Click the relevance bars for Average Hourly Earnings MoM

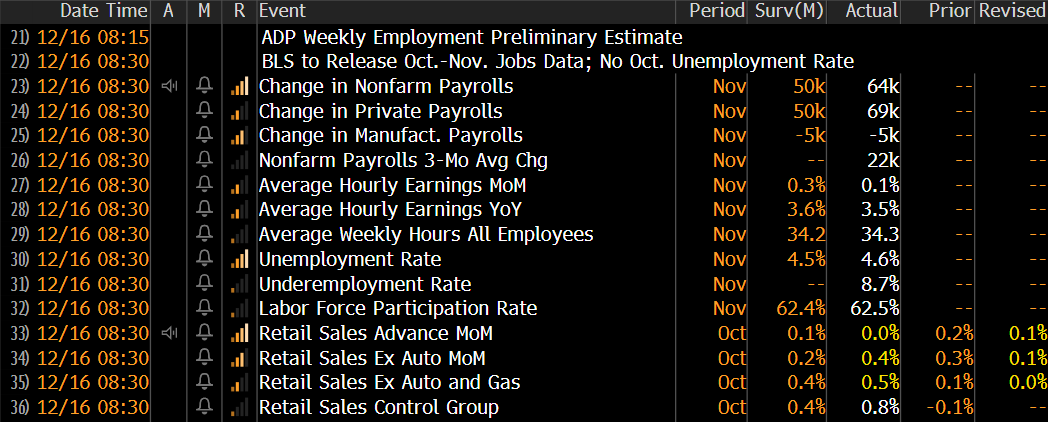coord(239,185)
